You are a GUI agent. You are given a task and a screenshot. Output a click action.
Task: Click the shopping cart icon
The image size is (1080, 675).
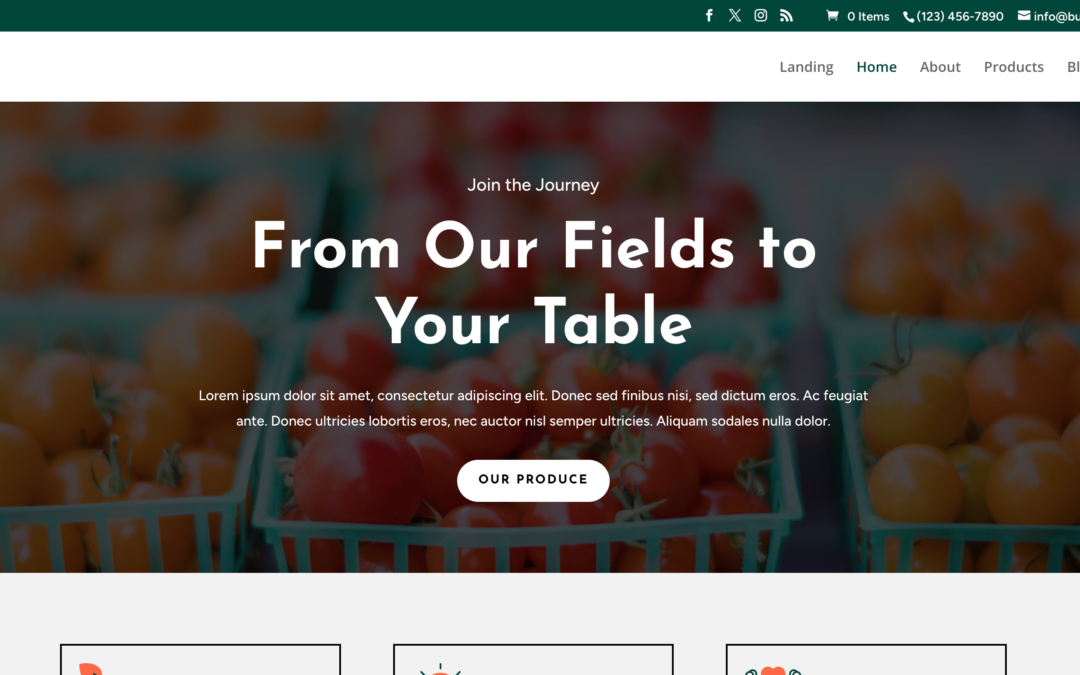(832, 15)
